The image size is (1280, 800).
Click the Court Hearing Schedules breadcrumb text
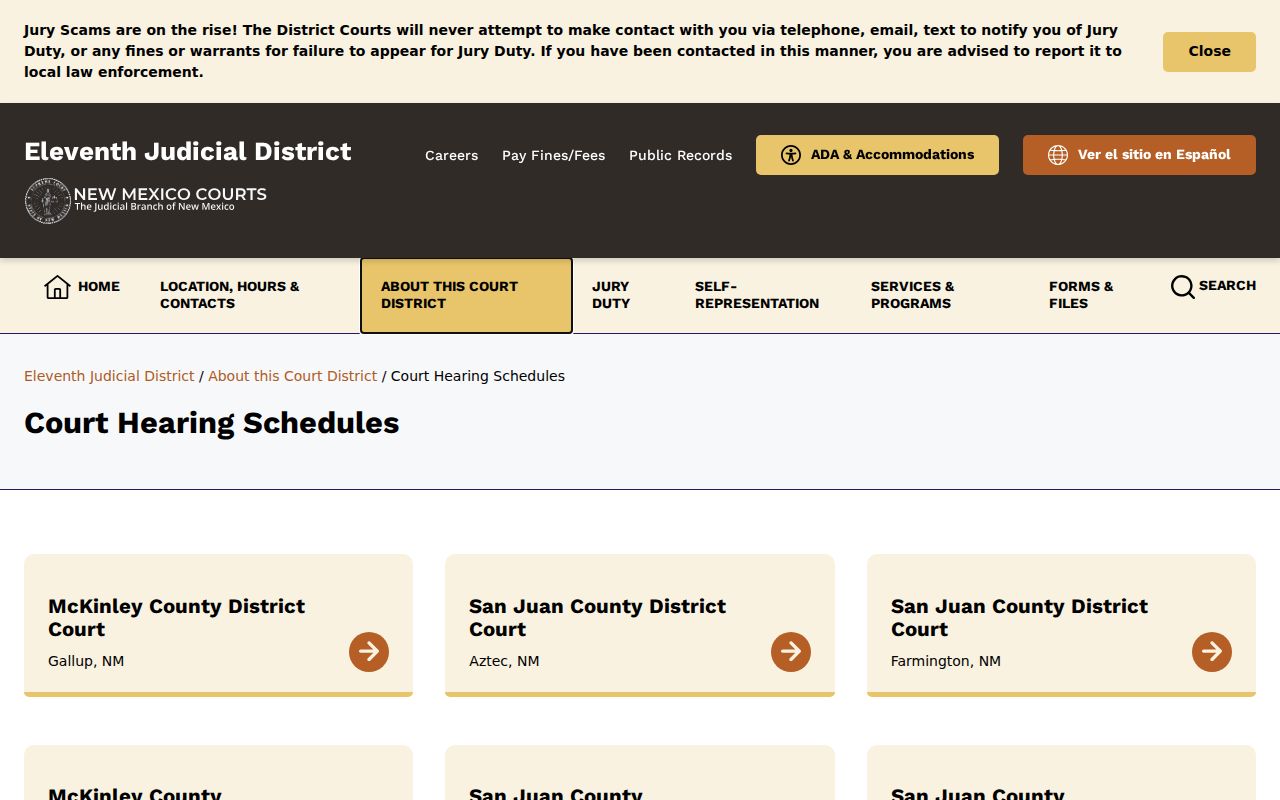[x=478, y=376]
